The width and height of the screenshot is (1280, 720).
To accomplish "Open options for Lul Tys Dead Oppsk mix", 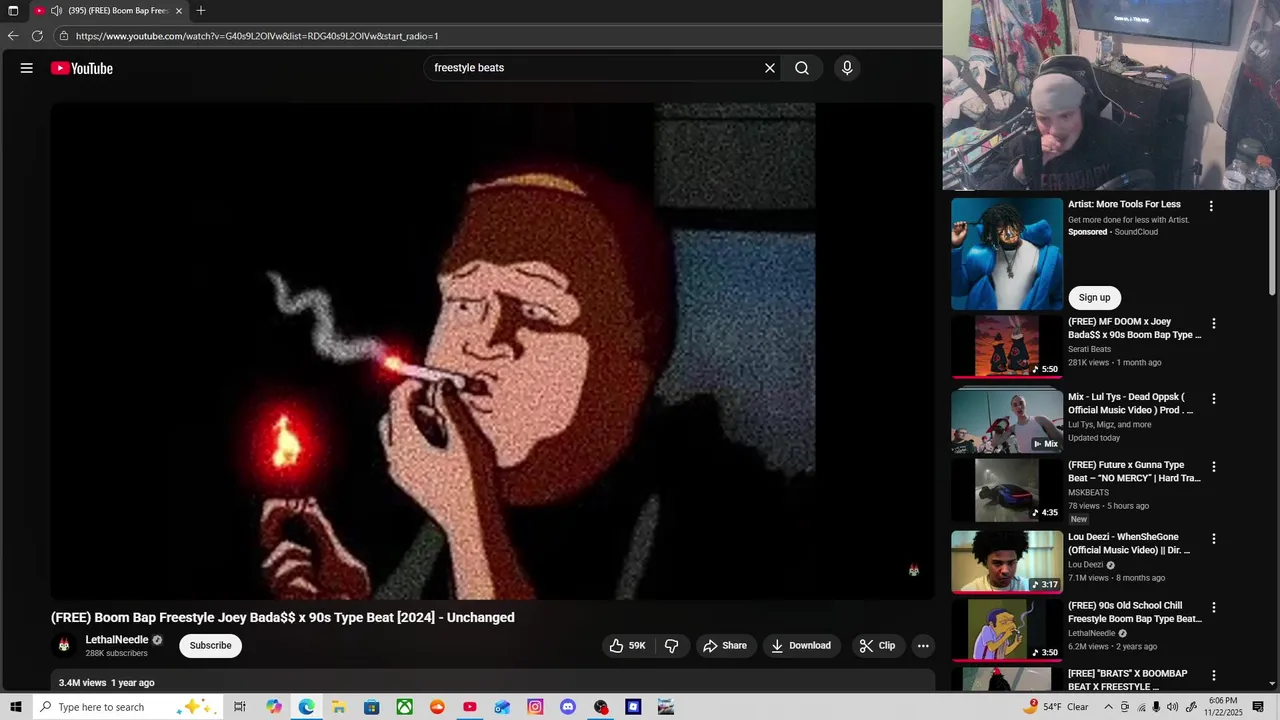I will point(1214,398).
